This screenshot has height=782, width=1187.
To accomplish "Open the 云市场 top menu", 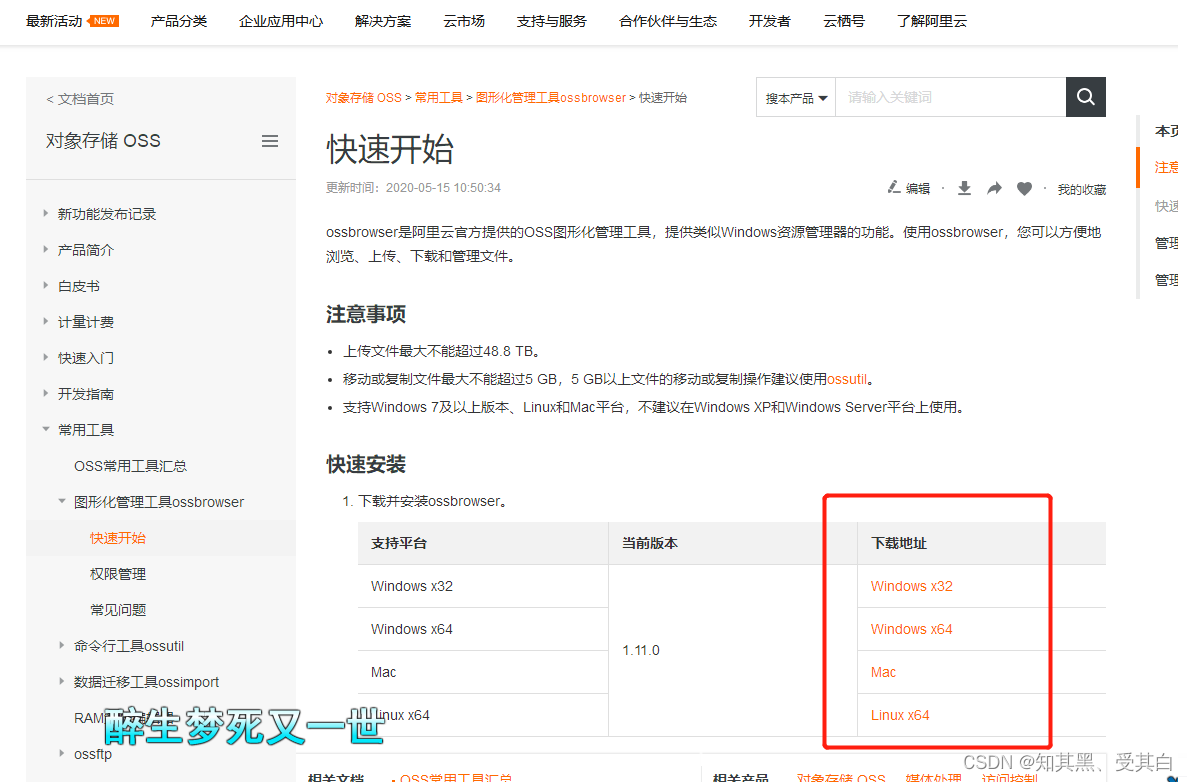I will [x=464, y=21].
